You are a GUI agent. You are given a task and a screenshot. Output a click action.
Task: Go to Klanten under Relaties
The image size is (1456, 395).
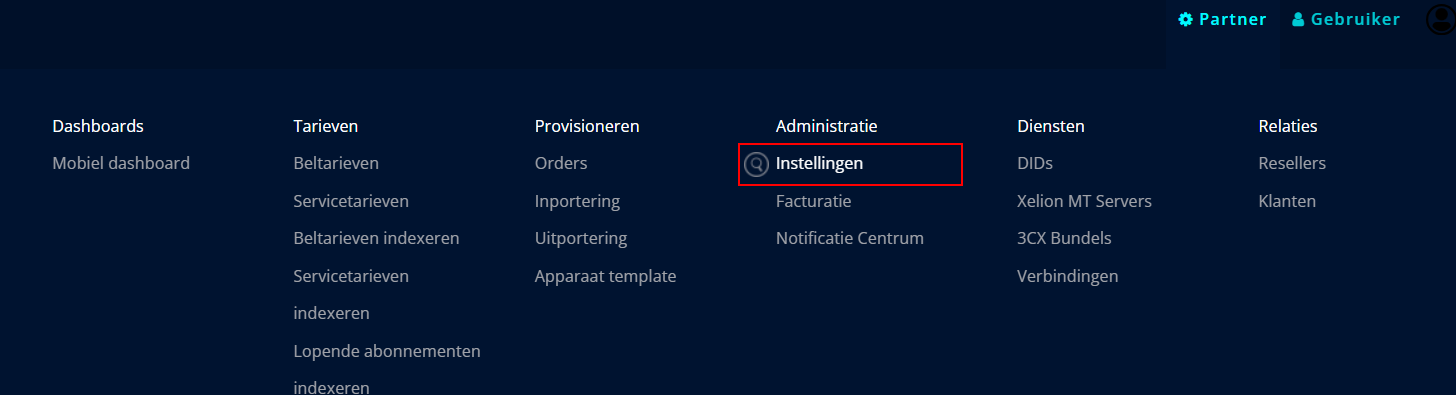tap(1287, 201)
